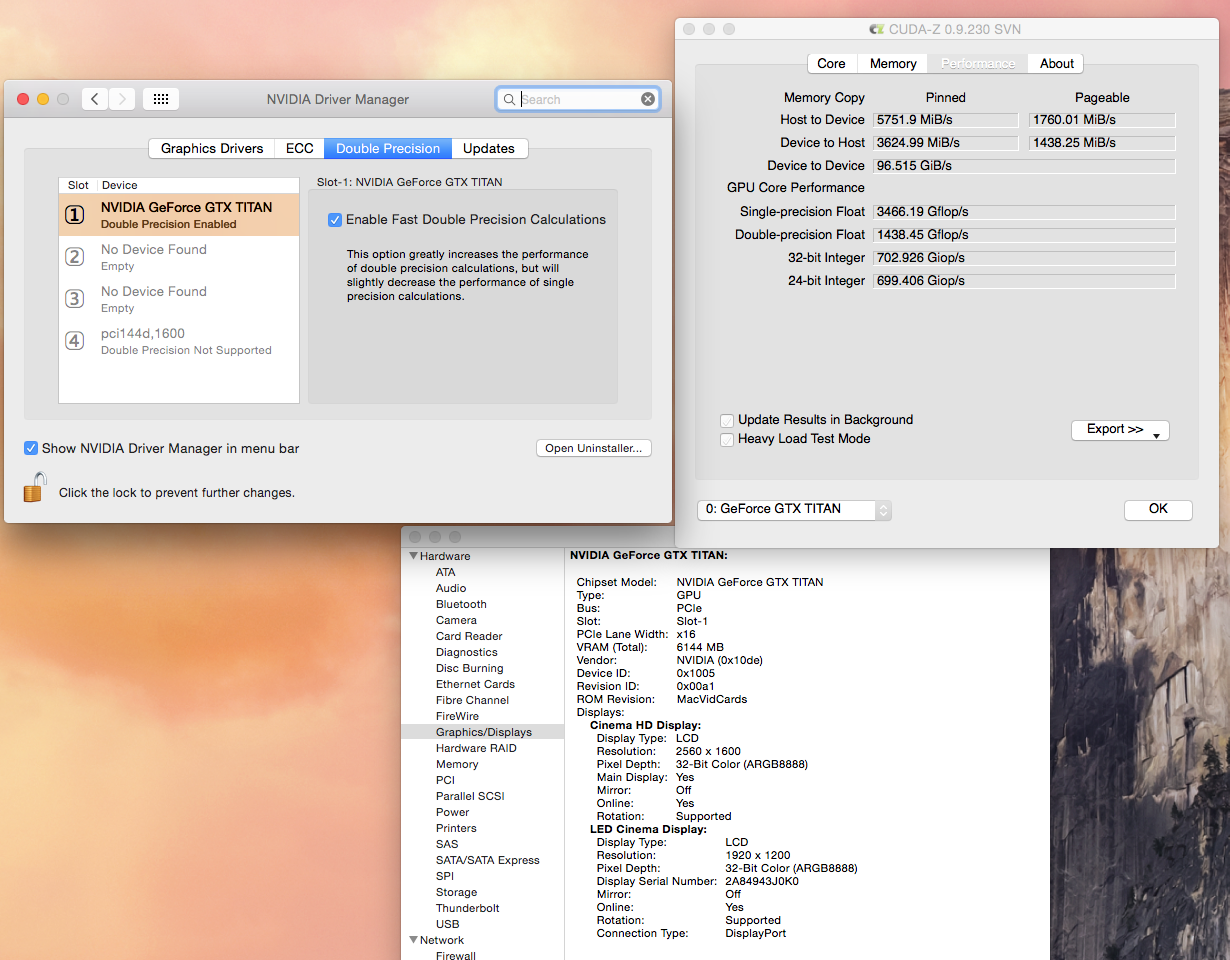The image size is (1230, 960).
Task: Select USB in the Hardware list
Action: pyautogui.click(x=447, y=924)
